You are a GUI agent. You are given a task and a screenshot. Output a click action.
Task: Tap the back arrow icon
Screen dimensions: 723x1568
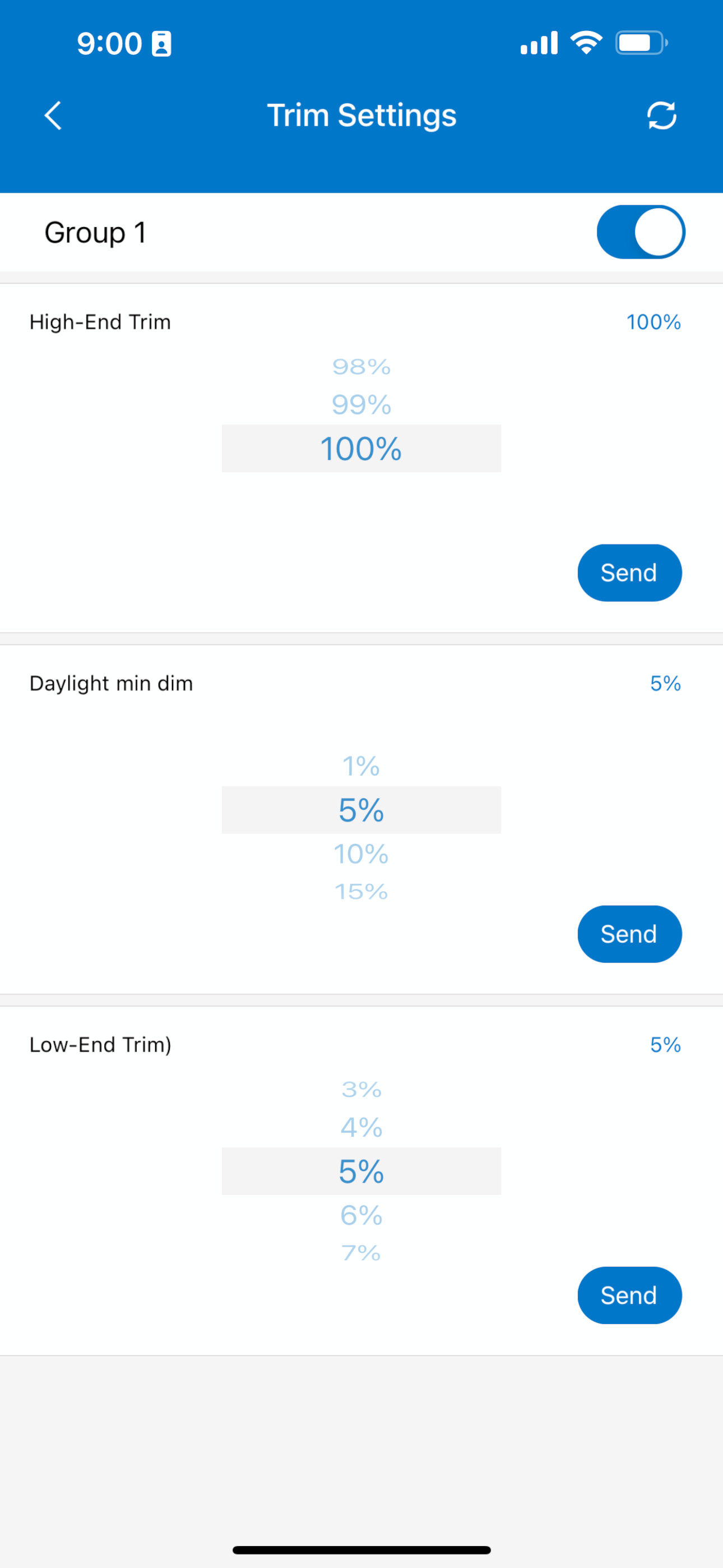click(x=54, y=116)
